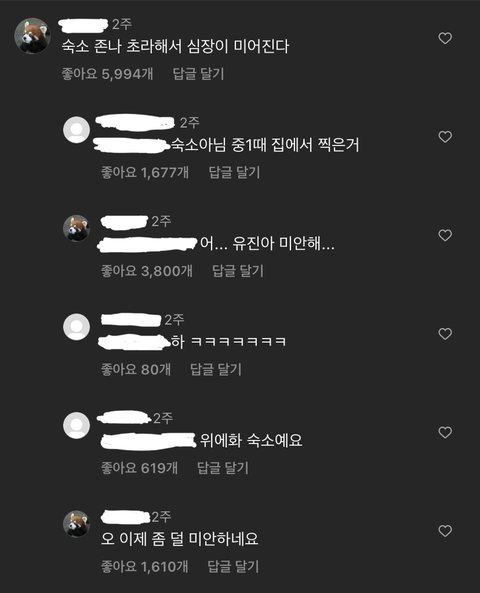Viewport: 480px width, 593px height.
Task: Tap heart next to ㅋㅋㅋㅋ reply
Action: (445, 334)
